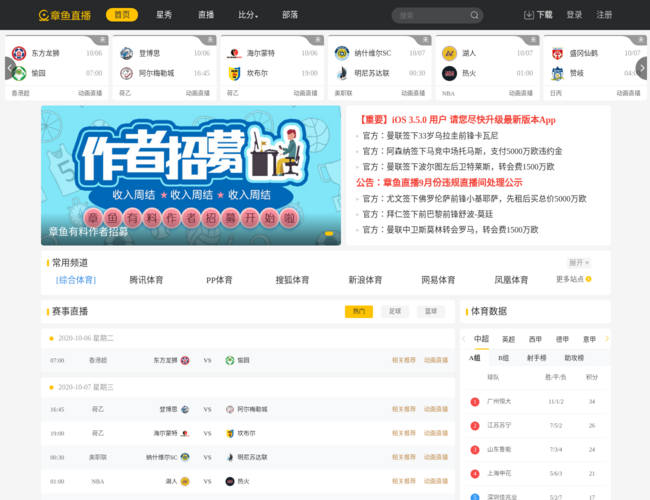Click 纳什维尔SC team logo in top card

pos(342,53)
